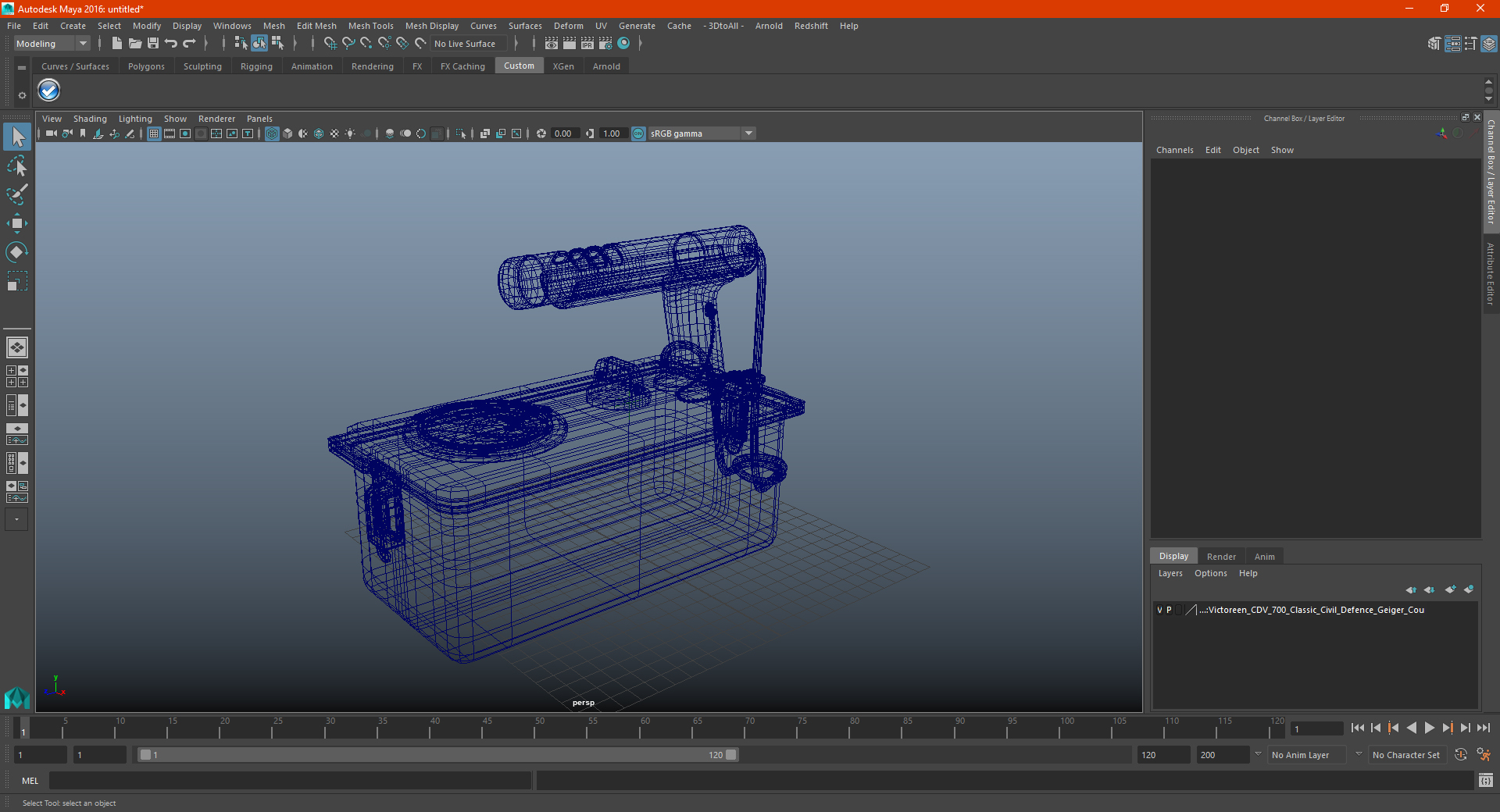The width and height of the screenshot is (1500, 812).
Task: Click the time range slider bar
Action: click(x=437, y=755)
